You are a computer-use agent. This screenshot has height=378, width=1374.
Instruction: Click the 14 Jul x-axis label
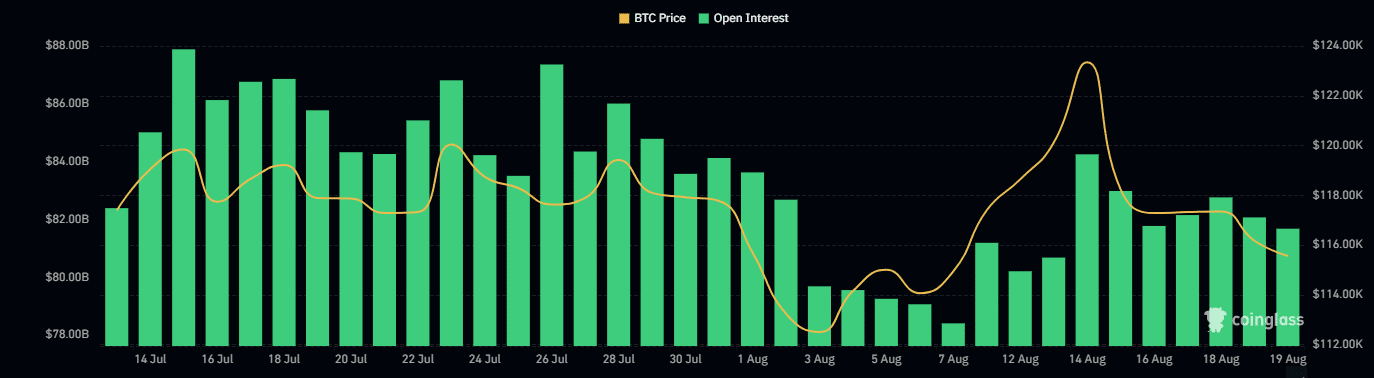click(151, 359)
